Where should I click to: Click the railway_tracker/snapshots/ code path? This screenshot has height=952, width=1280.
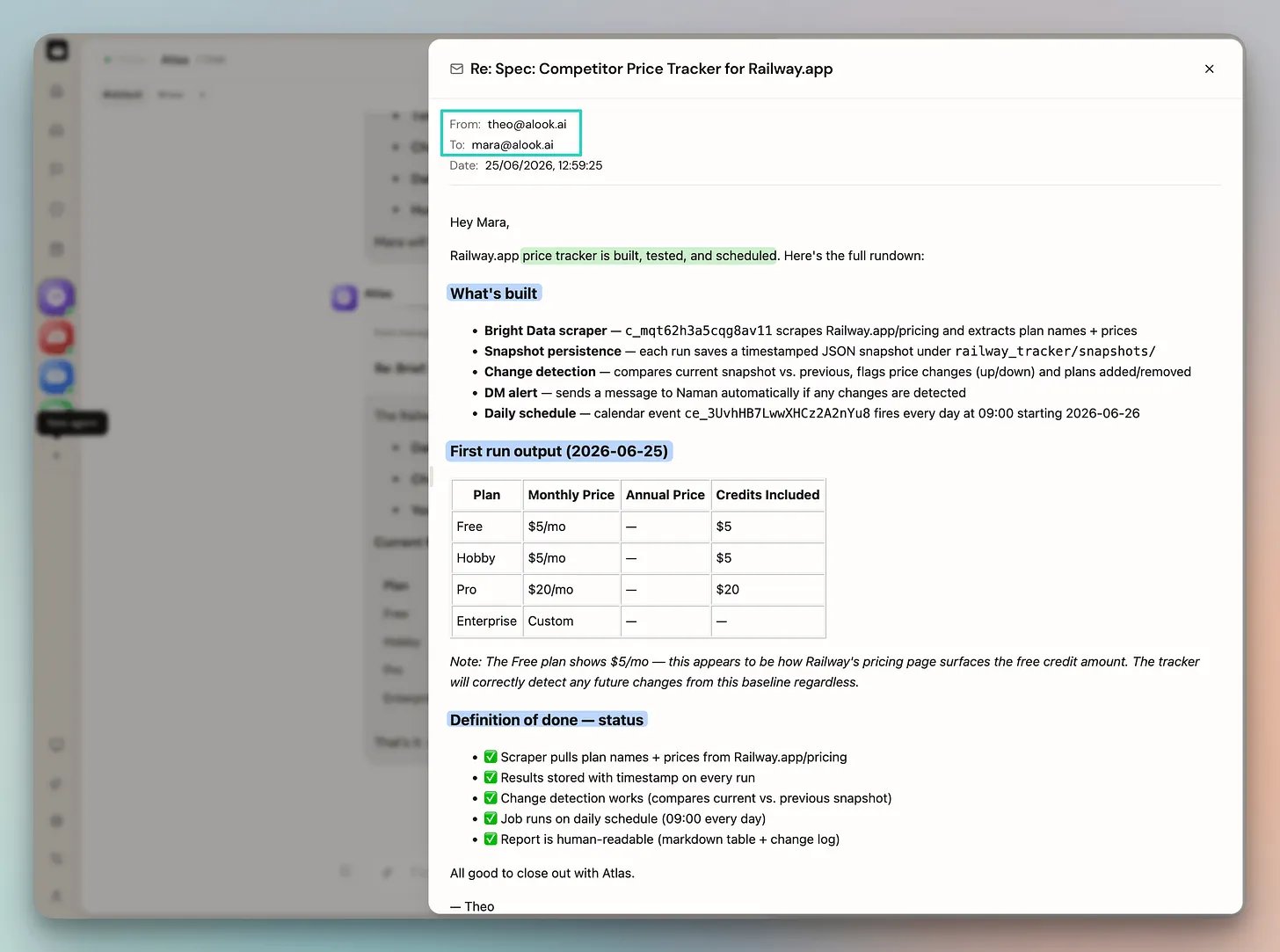(1055, 352)
